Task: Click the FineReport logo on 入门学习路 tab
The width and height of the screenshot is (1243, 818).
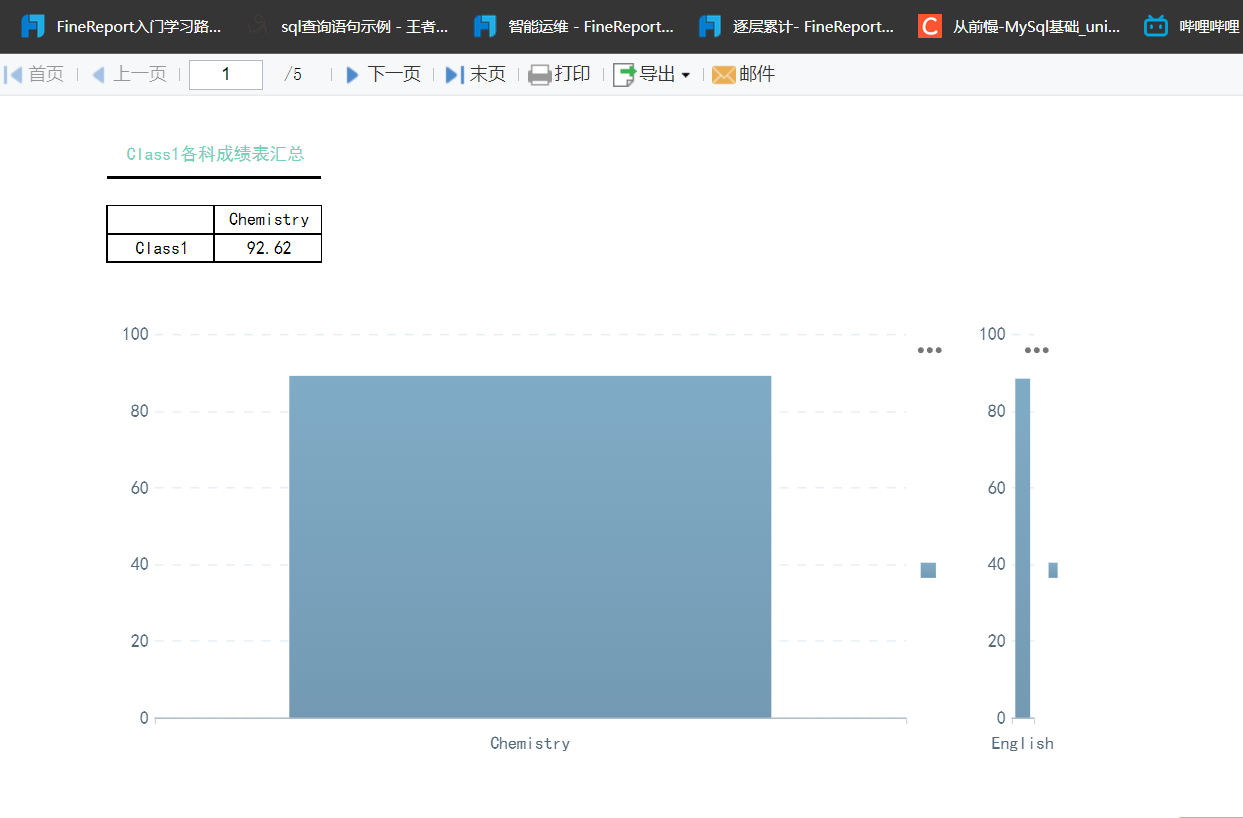Action: [33, 26]
